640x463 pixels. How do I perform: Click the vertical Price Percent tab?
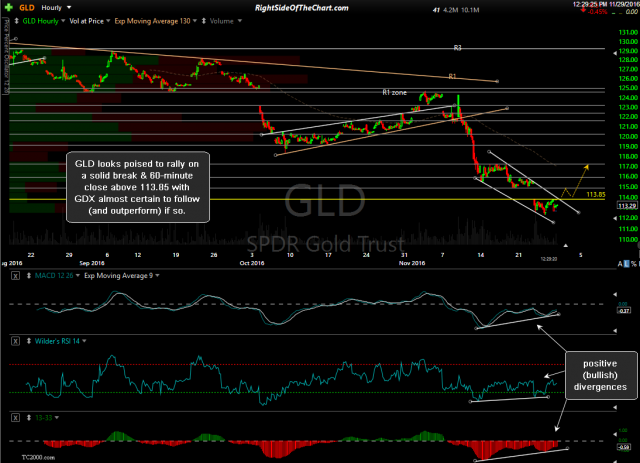pyautogui.click(x=6, y=56)
